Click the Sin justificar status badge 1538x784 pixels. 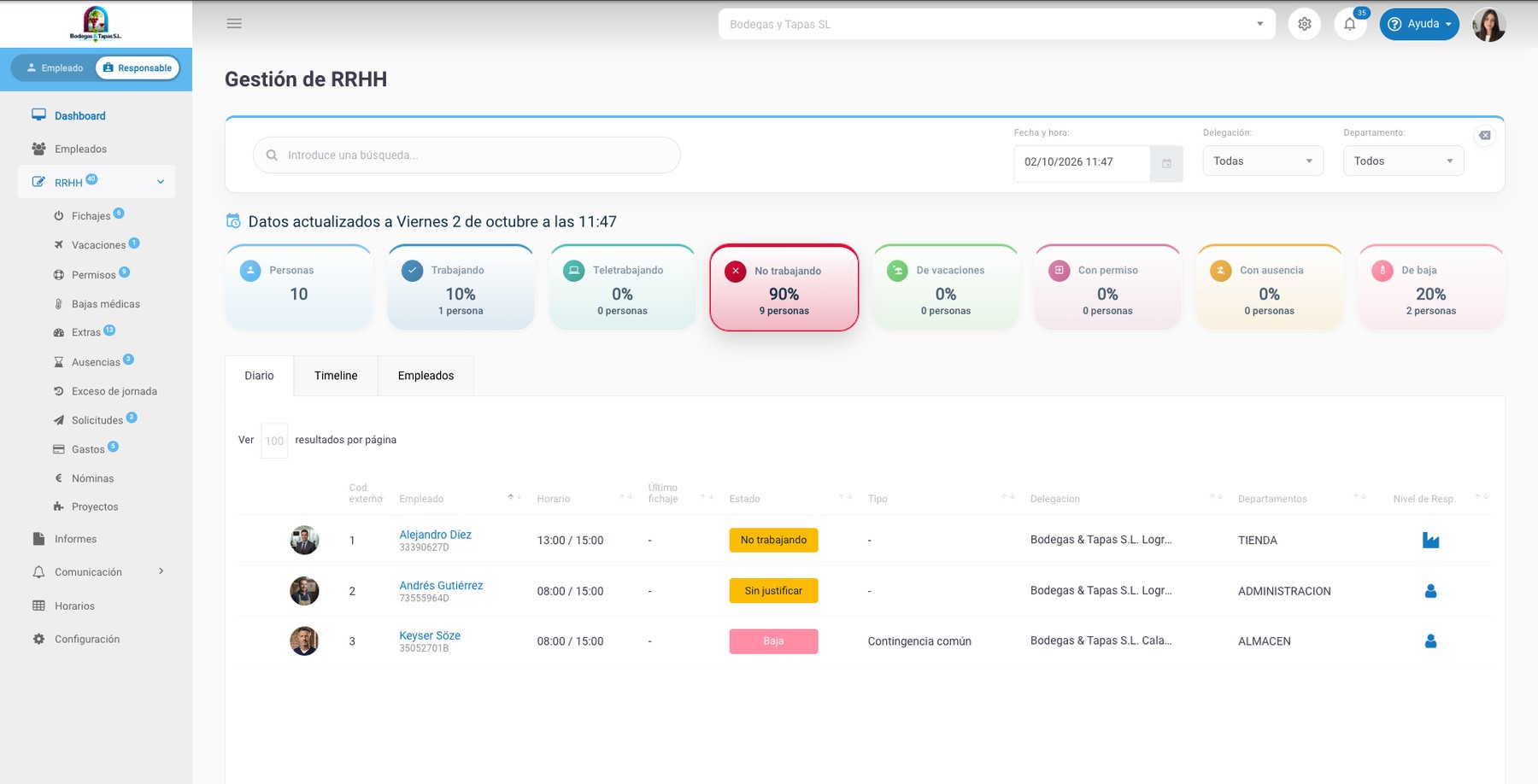coord(773,591)
